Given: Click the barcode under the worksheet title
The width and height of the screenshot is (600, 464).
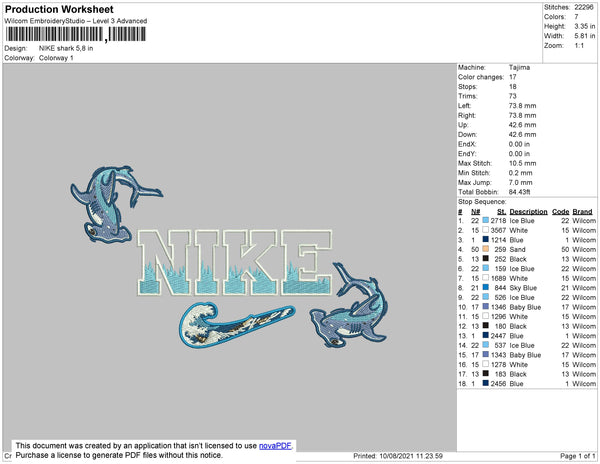Looking at the screenshot, I should [76, 34].
